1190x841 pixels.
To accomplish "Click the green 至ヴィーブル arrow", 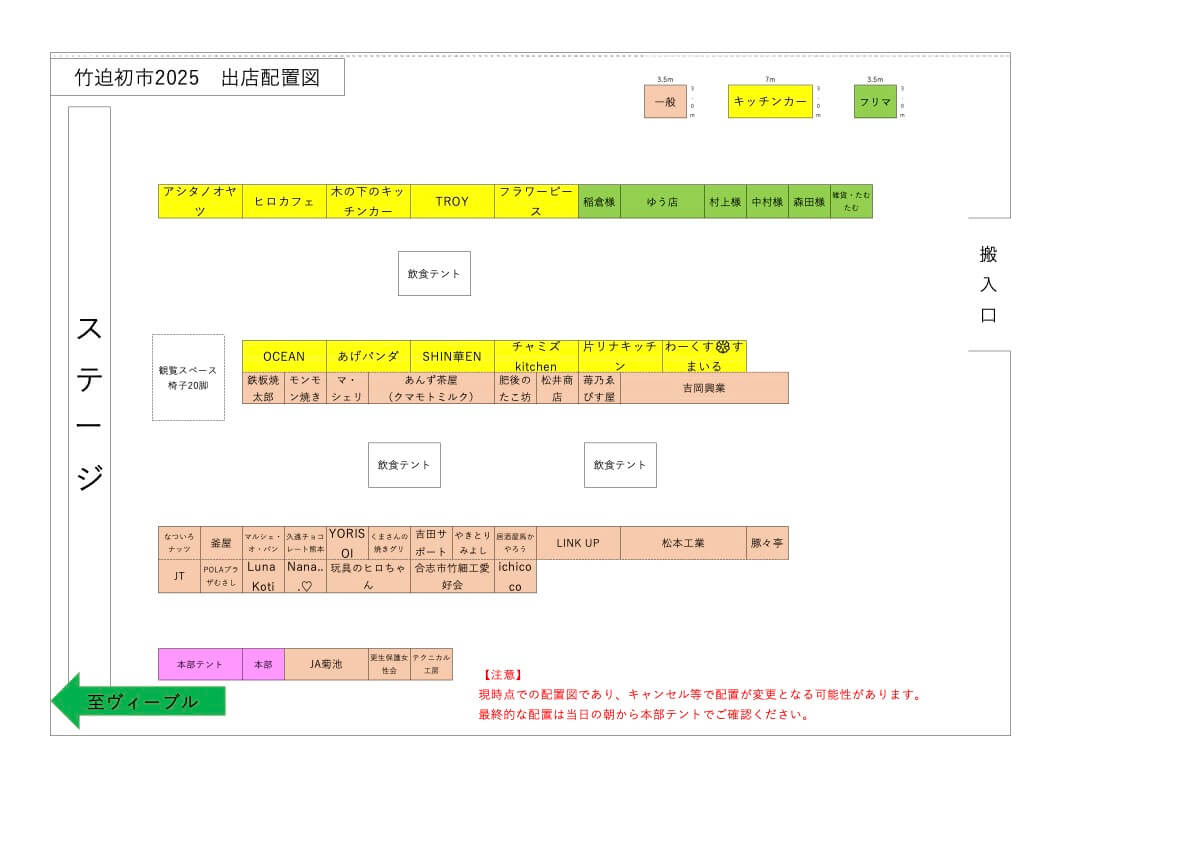I will (139, 701).
